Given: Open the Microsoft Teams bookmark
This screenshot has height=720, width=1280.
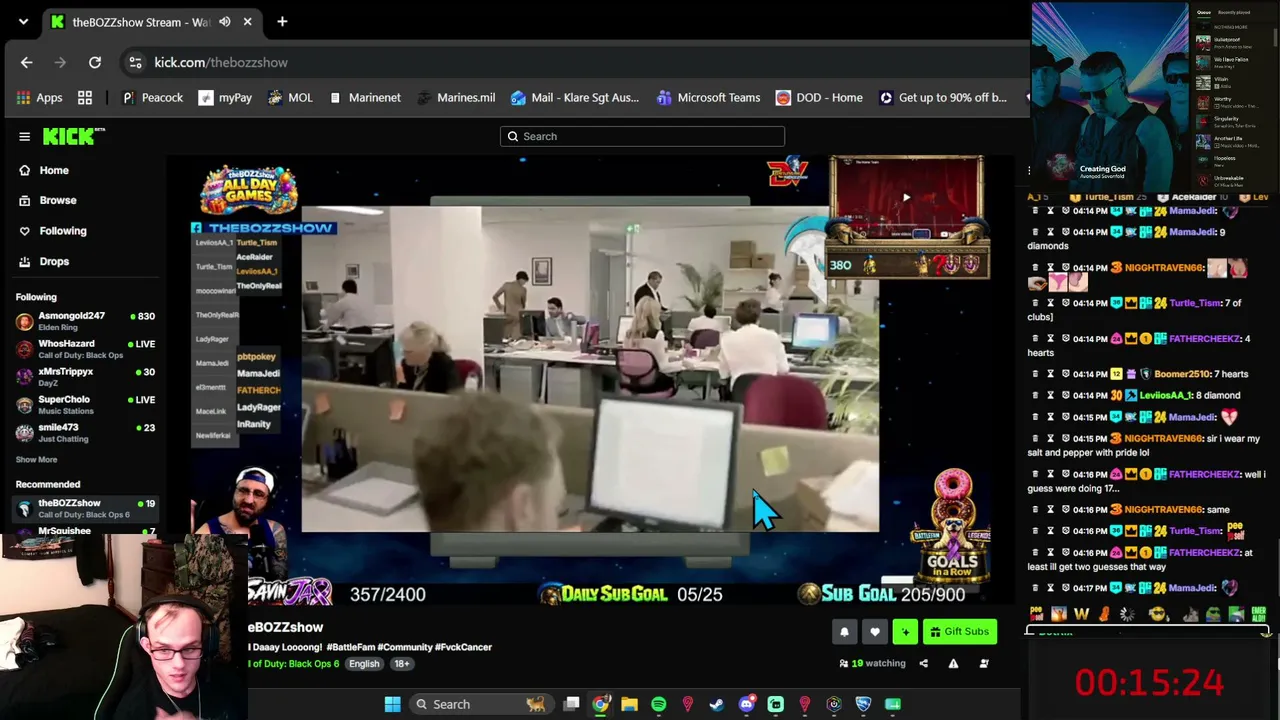Looking at the screenshot, I should [709, 98].
